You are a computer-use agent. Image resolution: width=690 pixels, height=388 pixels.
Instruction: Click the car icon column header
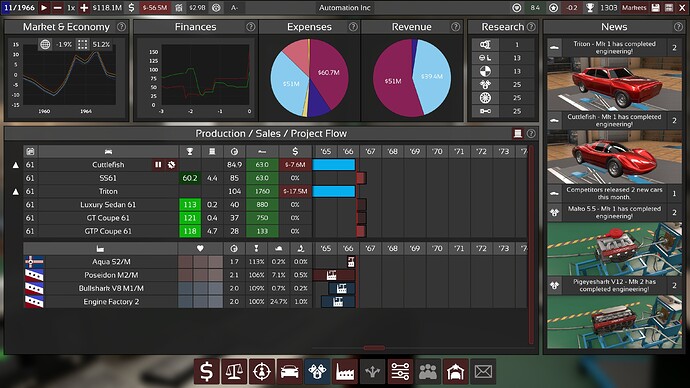coord(108,151)
